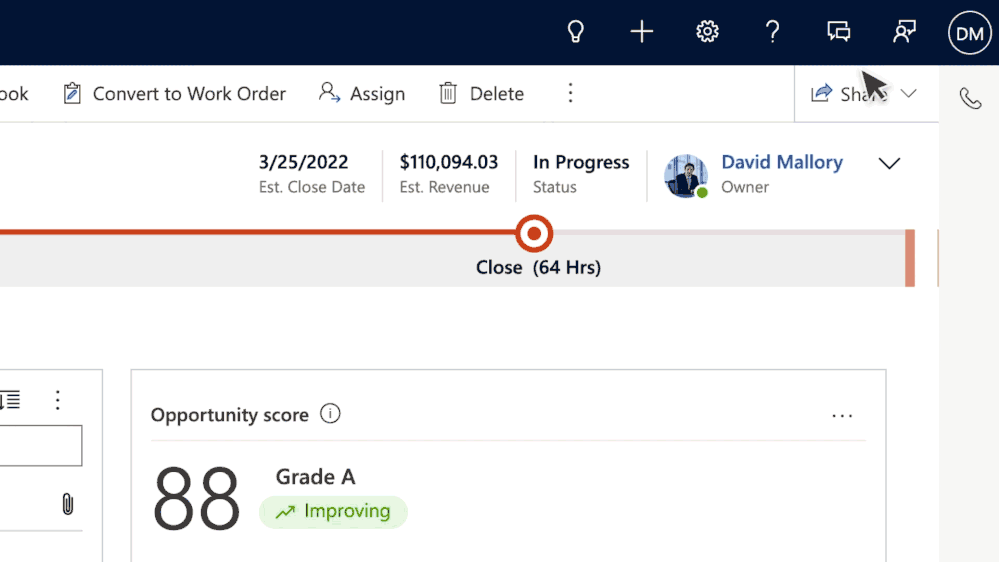Open Opportunity score card more options
999x562 pixels.
pos(842,415)
